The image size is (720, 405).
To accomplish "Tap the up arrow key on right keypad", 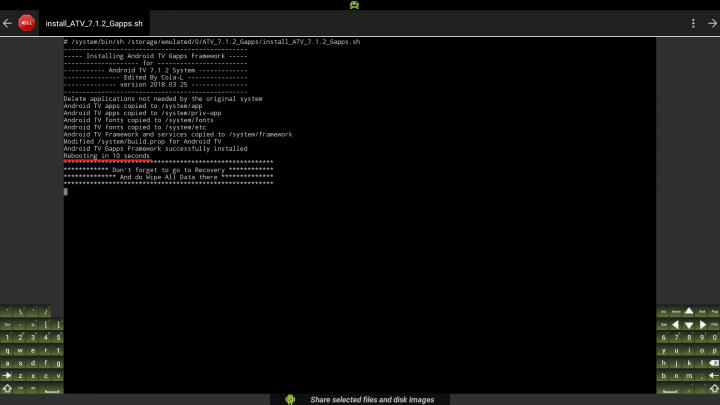I will [x=689, y=311].
